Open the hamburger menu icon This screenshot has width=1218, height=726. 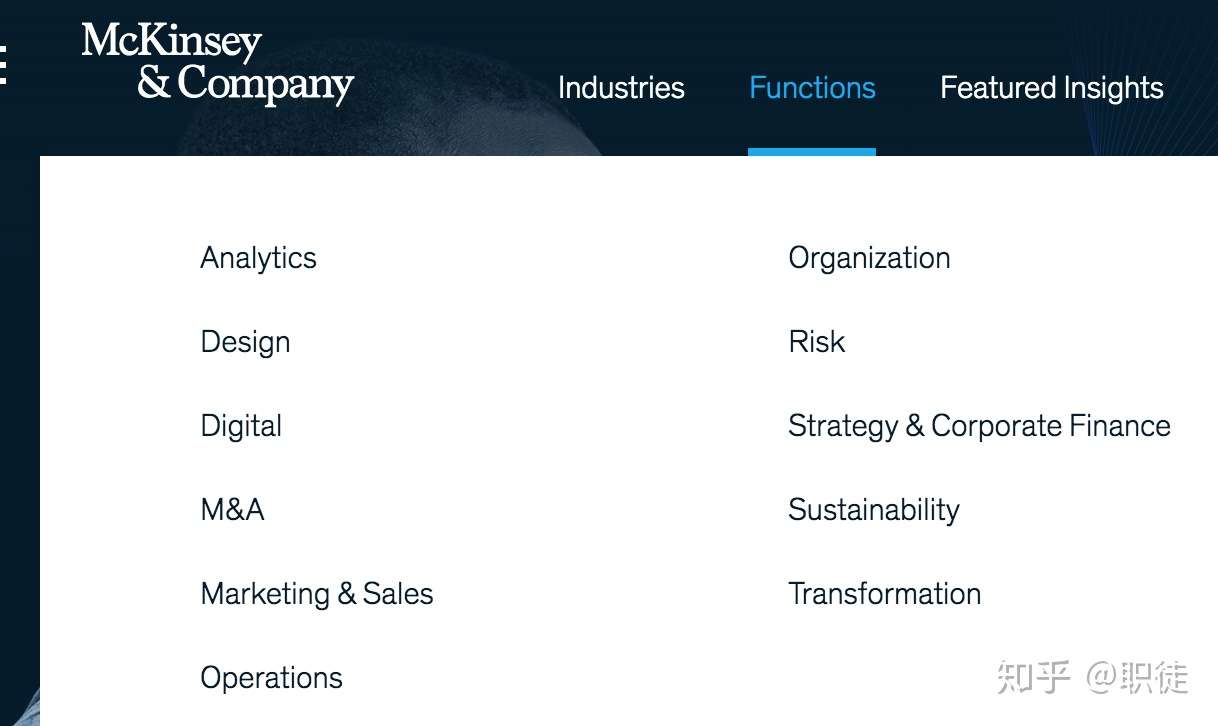pos(4,64)
